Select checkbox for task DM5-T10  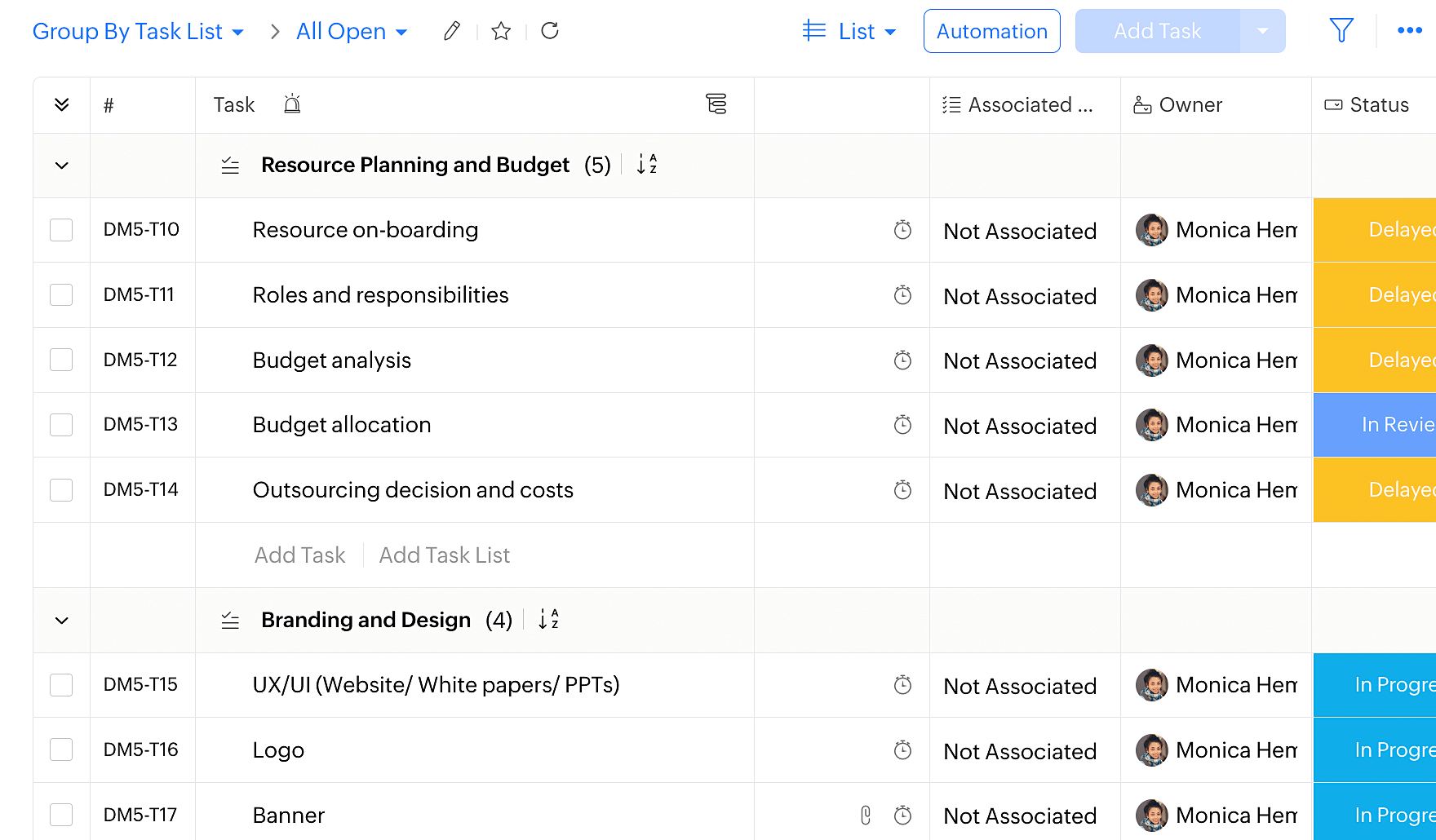click(x=61, y=230)
